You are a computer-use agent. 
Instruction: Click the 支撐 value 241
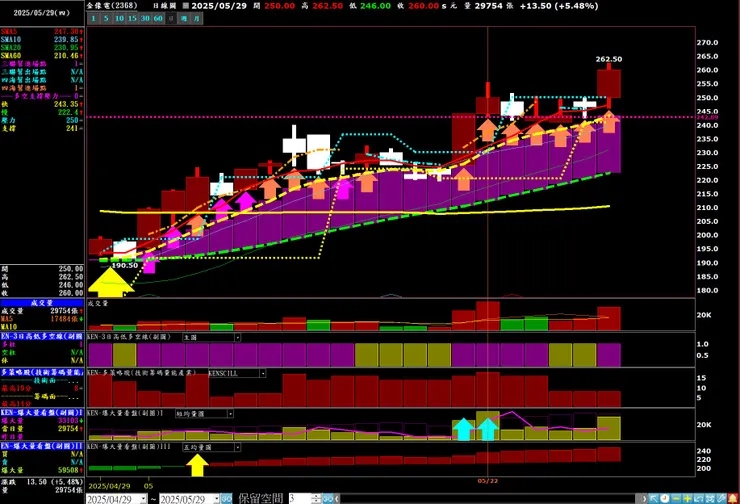coord(72,128)
